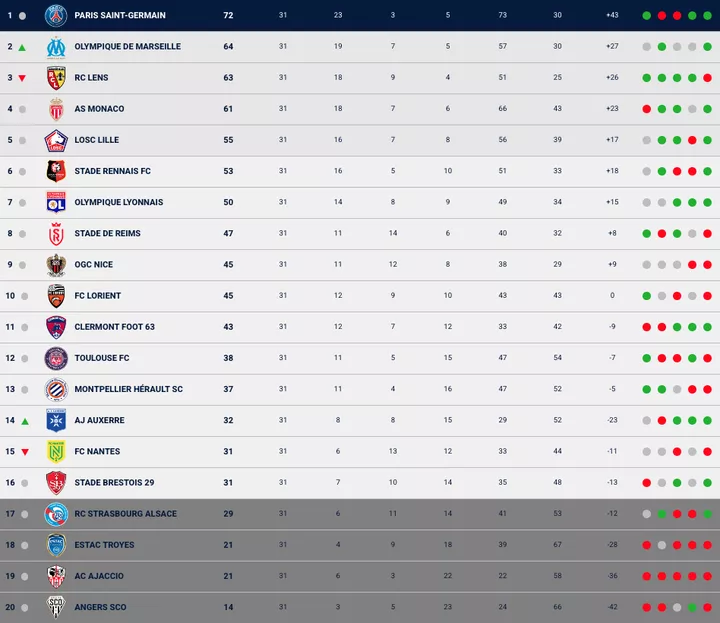Click the Olympique de Marseille logo
The width and height of the screenshot is (720, 623).
click(56, 47)
